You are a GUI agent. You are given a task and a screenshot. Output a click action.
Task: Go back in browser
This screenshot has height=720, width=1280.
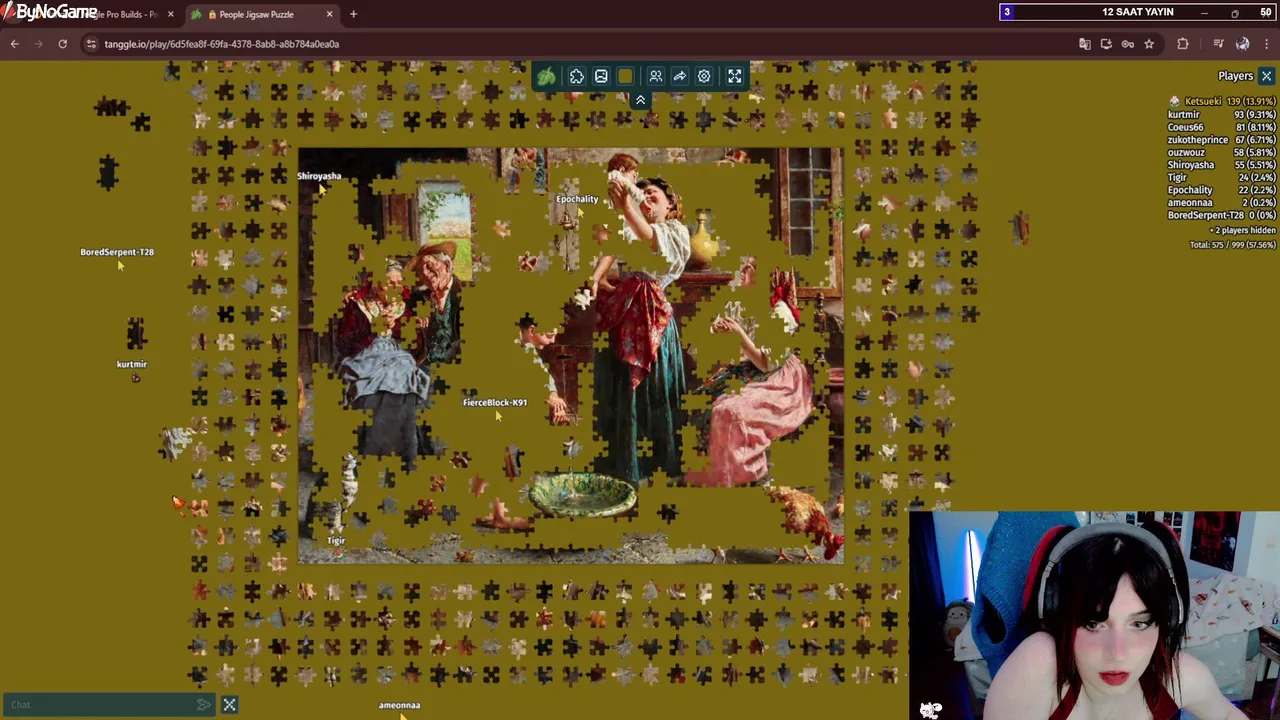coord(15,44)
